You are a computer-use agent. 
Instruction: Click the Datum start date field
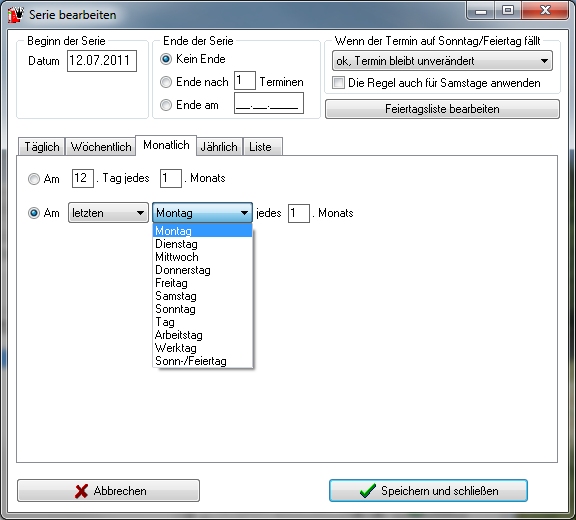click(x=102, y=61)
